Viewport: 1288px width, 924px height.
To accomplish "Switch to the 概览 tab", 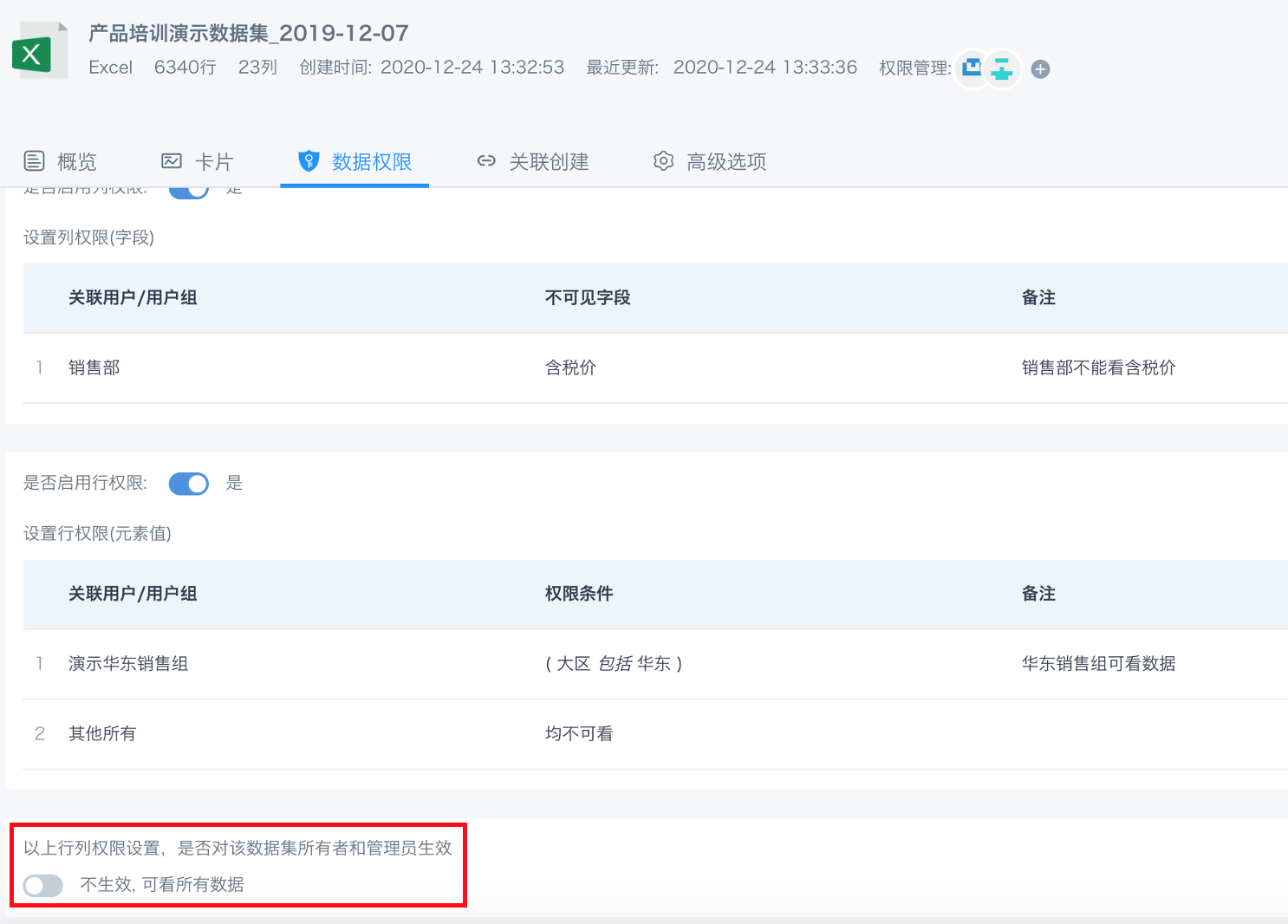I will pyautogui.click(x=61, y=161).
